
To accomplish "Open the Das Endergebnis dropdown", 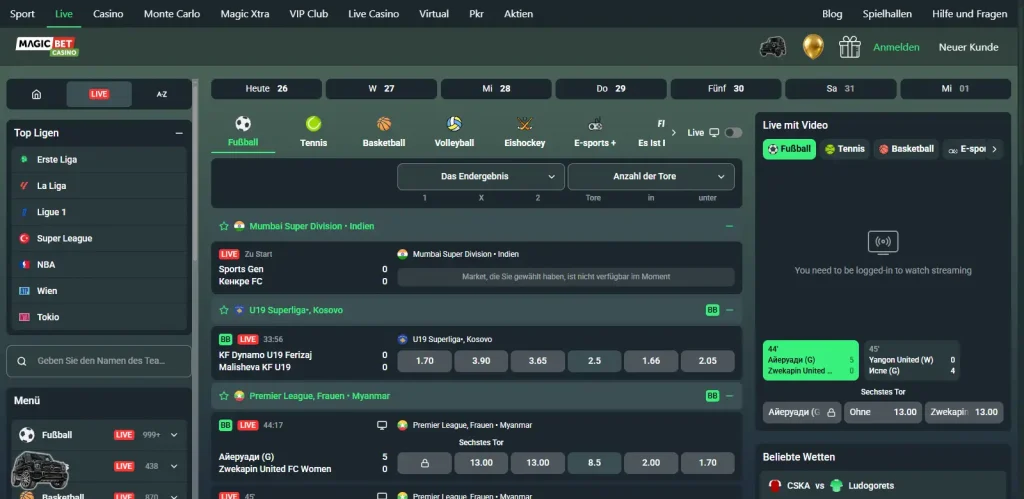I will point(481,176).
